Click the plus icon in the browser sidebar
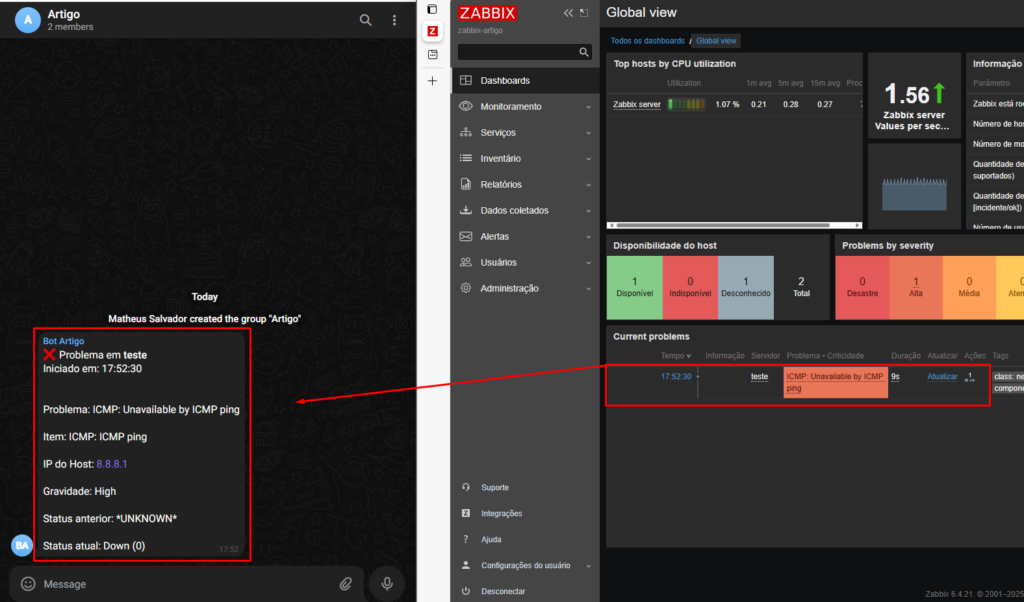This screenshot has width=1024, height=602. [x=432, y=81]
